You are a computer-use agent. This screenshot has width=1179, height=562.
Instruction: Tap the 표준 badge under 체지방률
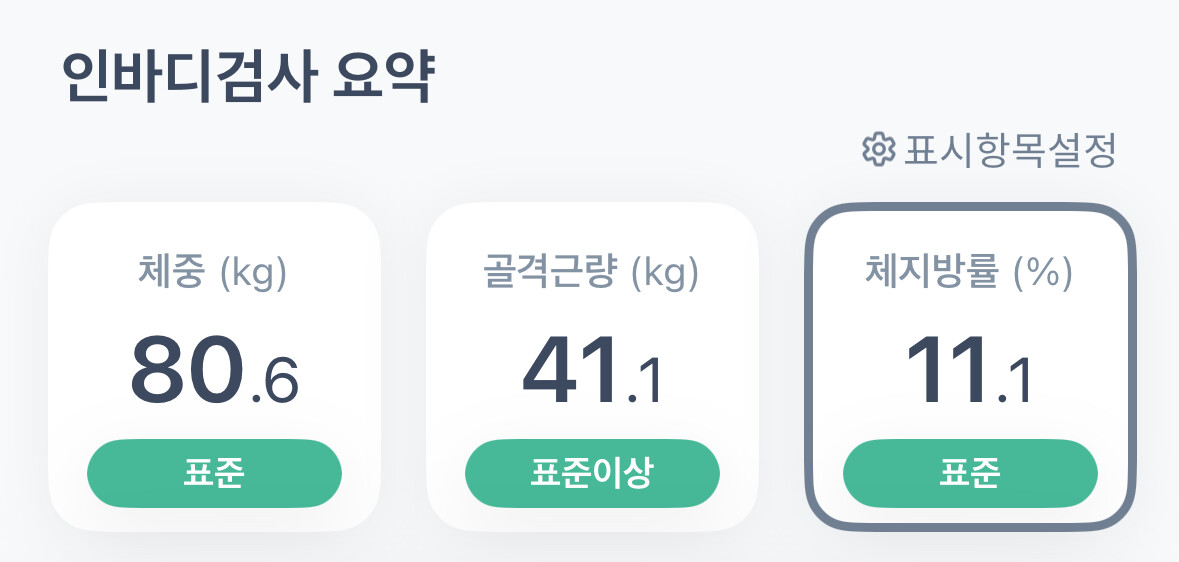pyautogui.click(x=970, y=473)
